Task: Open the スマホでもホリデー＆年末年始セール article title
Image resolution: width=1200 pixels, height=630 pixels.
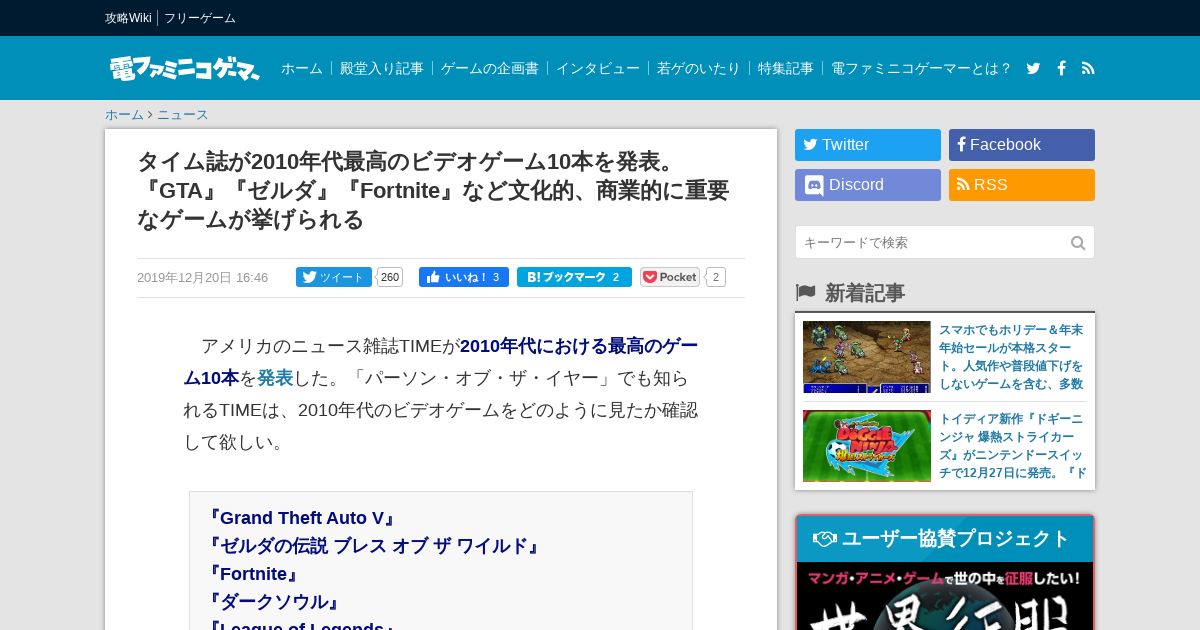Action: [1012, 357]
